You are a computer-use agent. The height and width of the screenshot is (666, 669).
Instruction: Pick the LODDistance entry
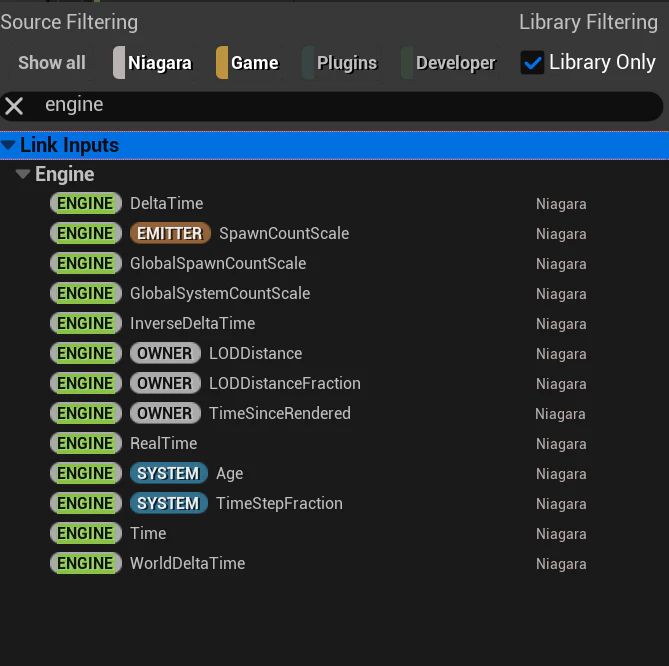point(256,353)
